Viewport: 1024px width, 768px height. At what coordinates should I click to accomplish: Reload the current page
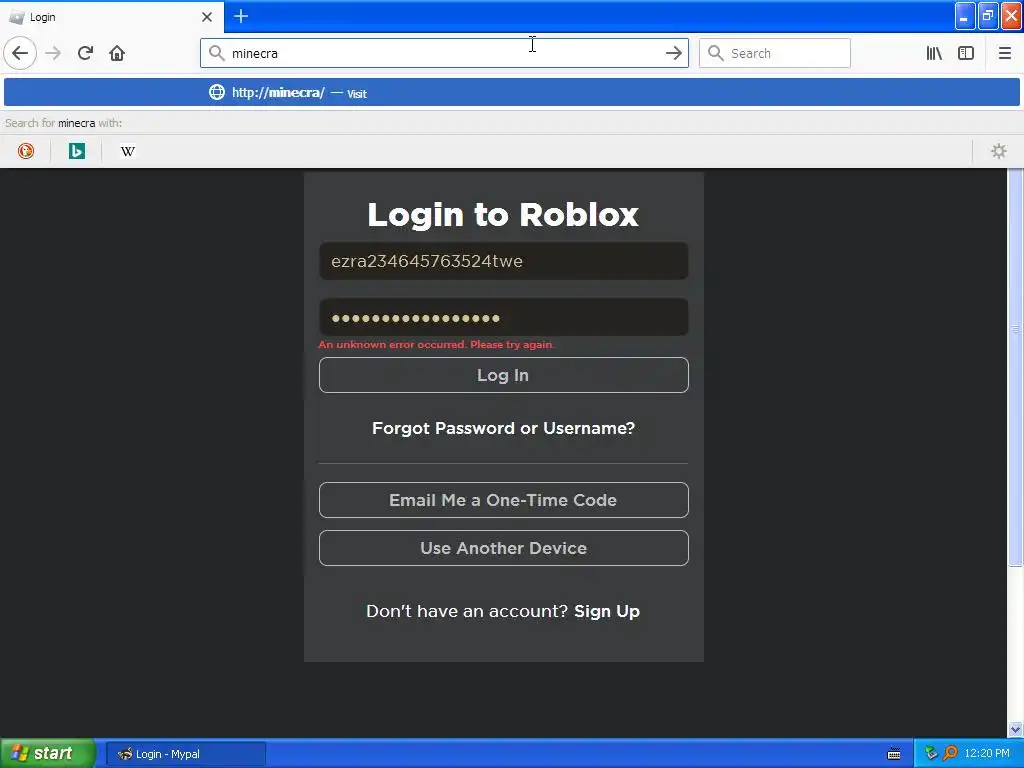(x=85, y=54)
